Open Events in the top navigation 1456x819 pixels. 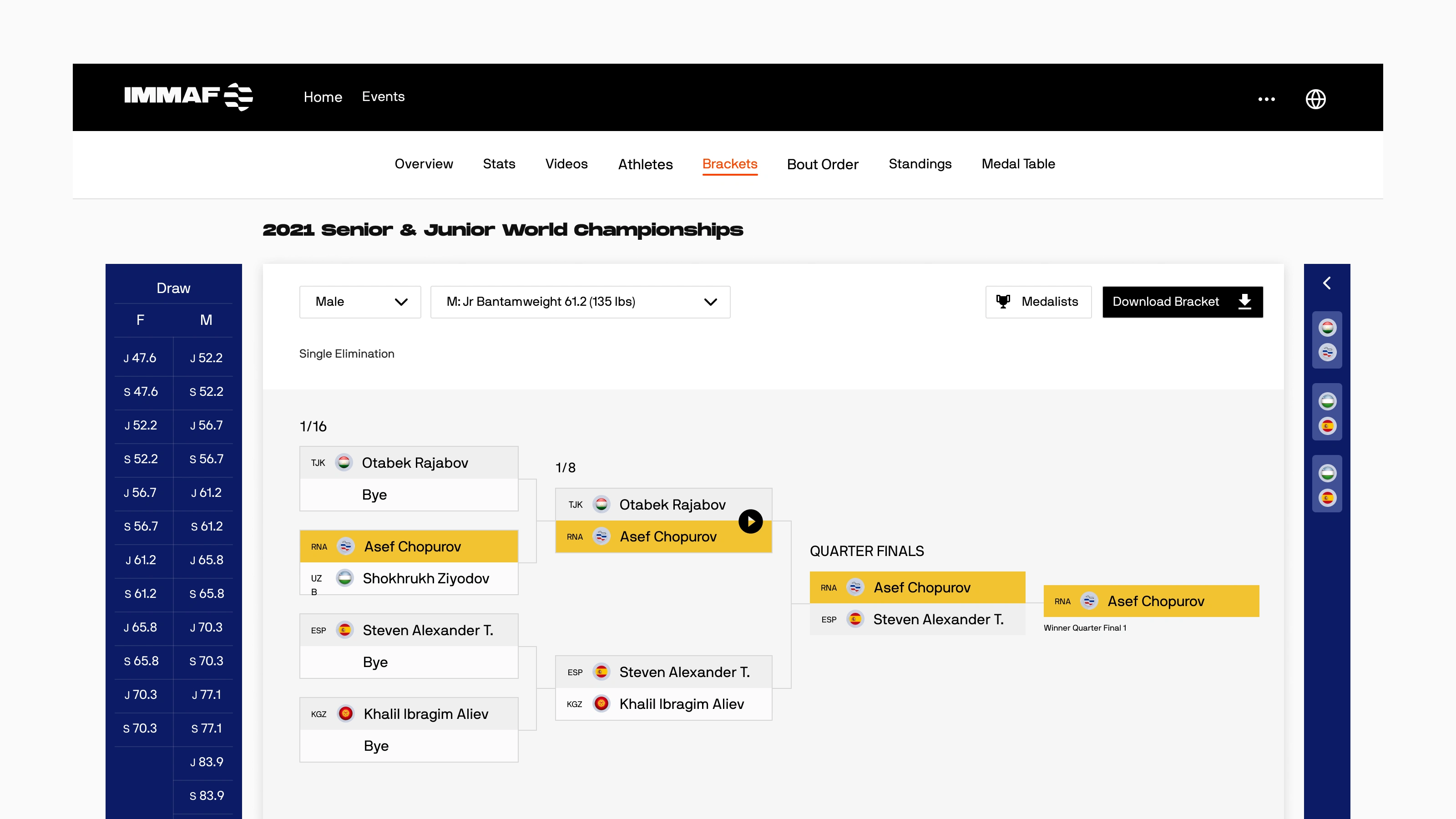[x=383, y=96]
